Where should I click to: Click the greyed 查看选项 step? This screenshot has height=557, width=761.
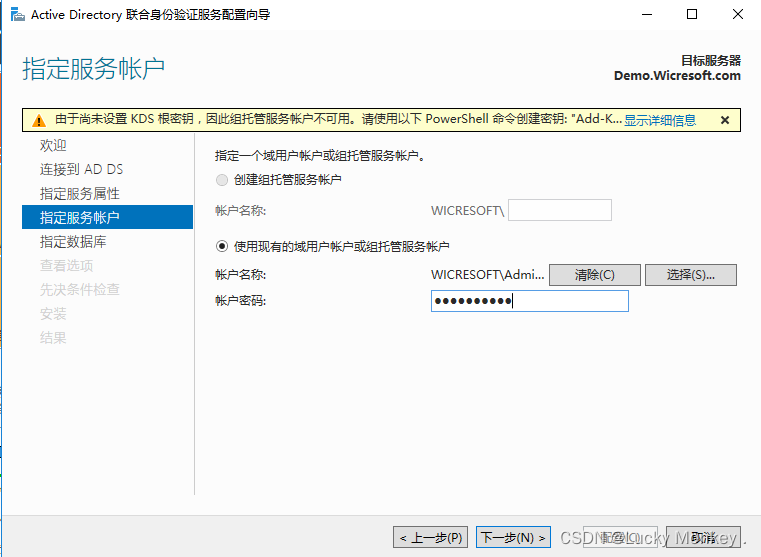click(x=66, y=265)
